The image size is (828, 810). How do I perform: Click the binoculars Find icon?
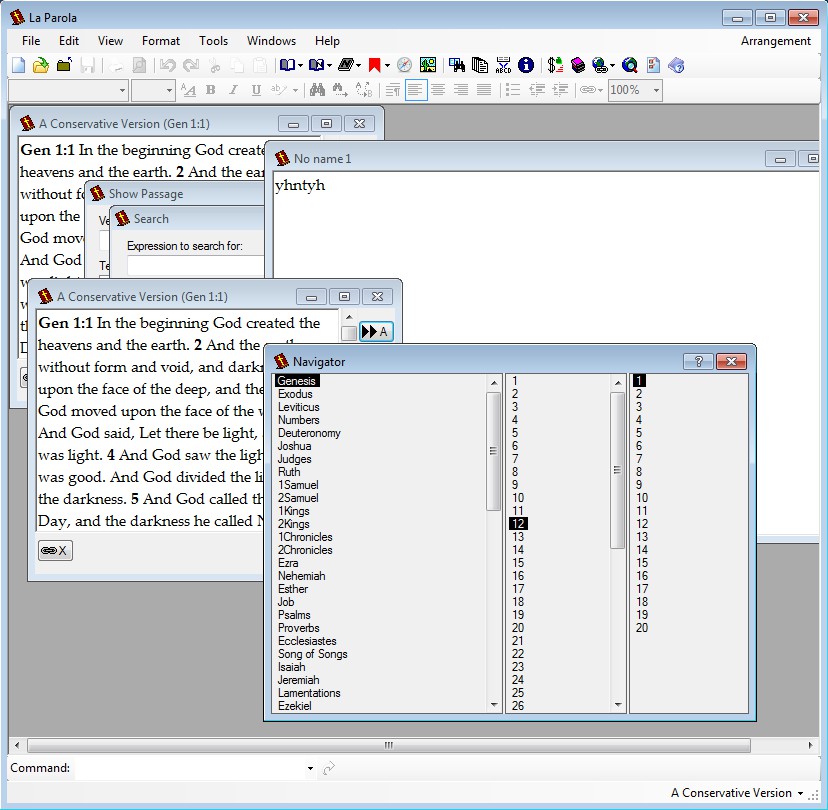(x=317, y=90)
